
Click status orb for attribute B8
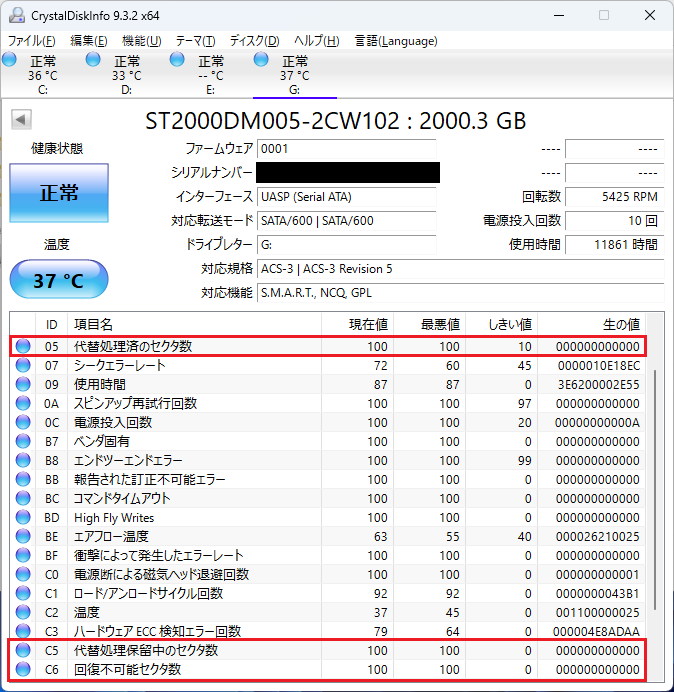[23, 460]
